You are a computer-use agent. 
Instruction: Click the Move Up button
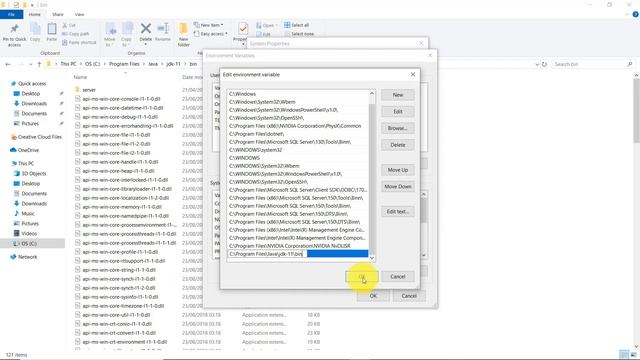(x=398, y=170)
